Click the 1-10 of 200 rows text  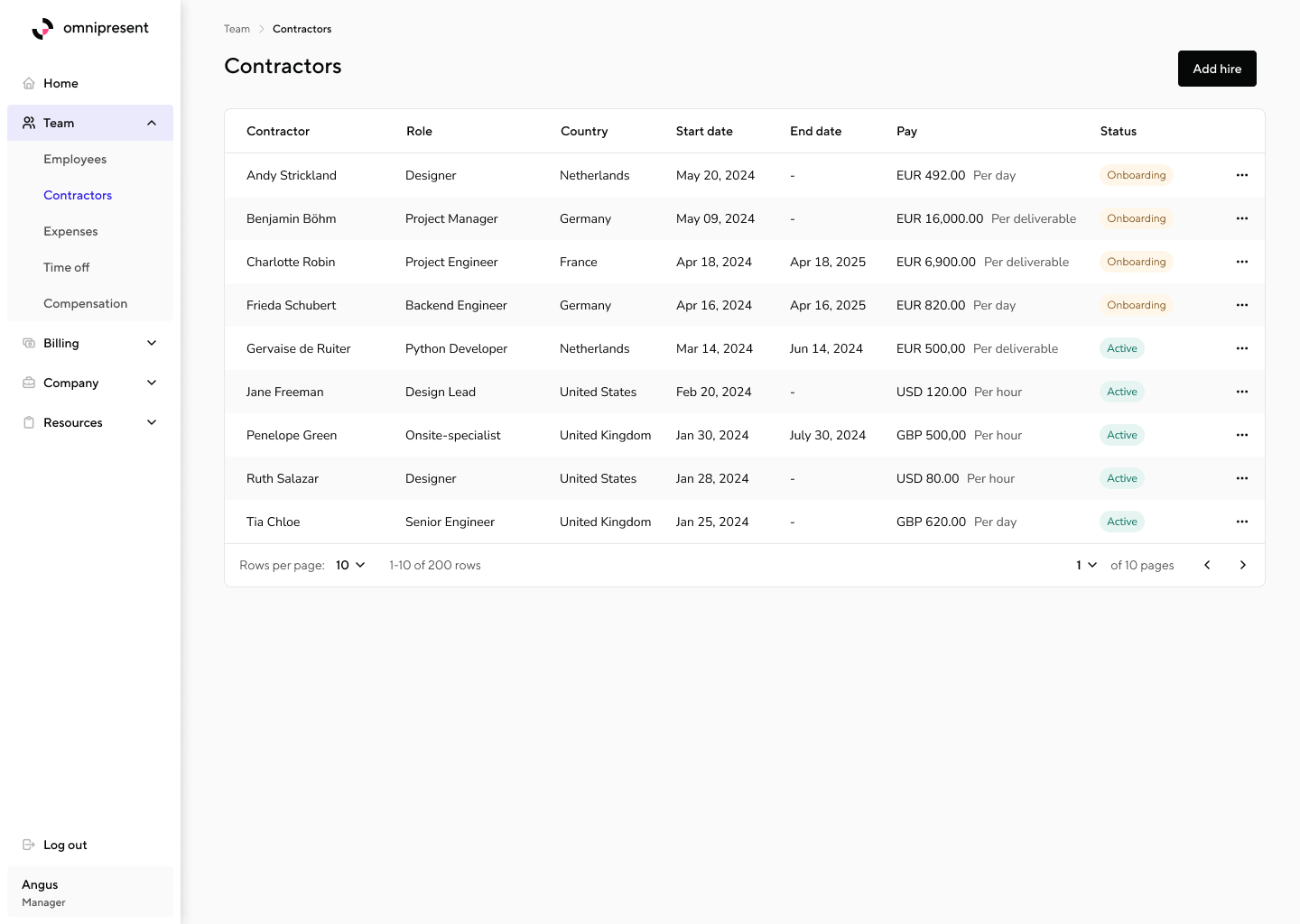tap(435, 565)
